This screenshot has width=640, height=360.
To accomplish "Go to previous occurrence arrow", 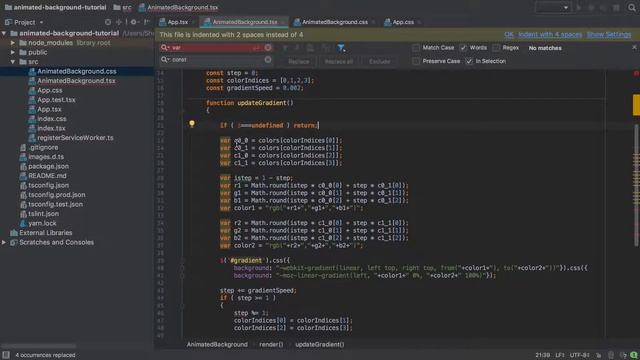I will (285, 48).
